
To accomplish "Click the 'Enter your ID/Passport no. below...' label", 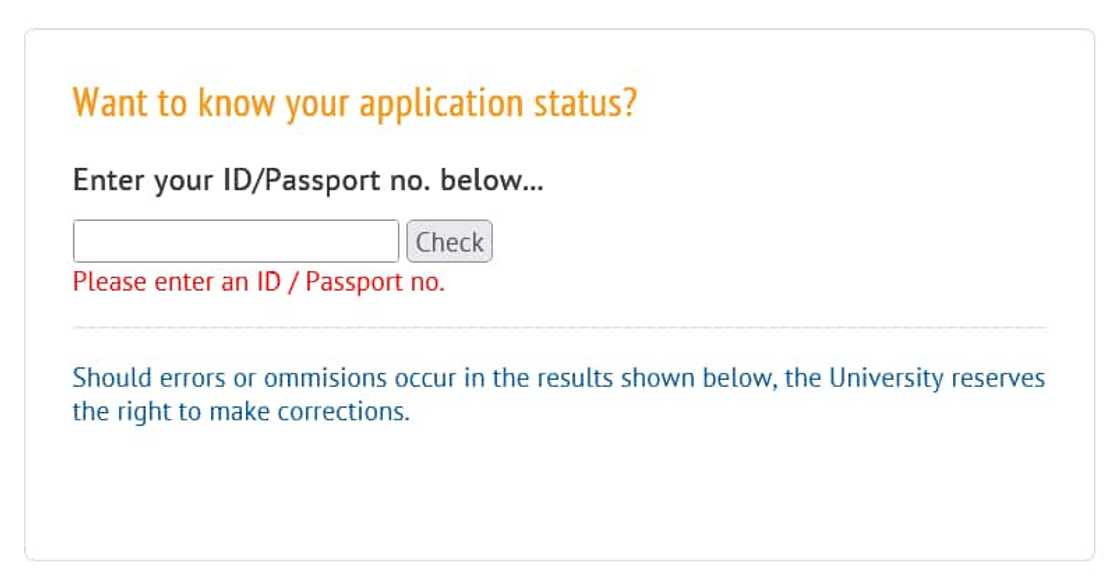I will (x=308, y=182).
